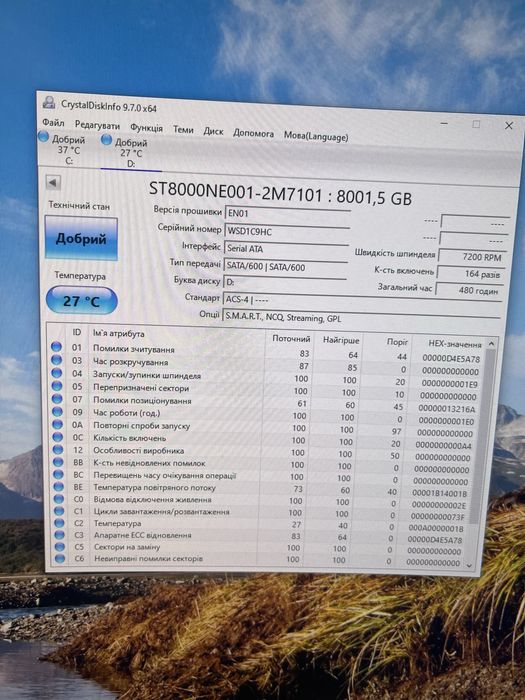Select the Температура повітряного потоку row

[262, 489]
